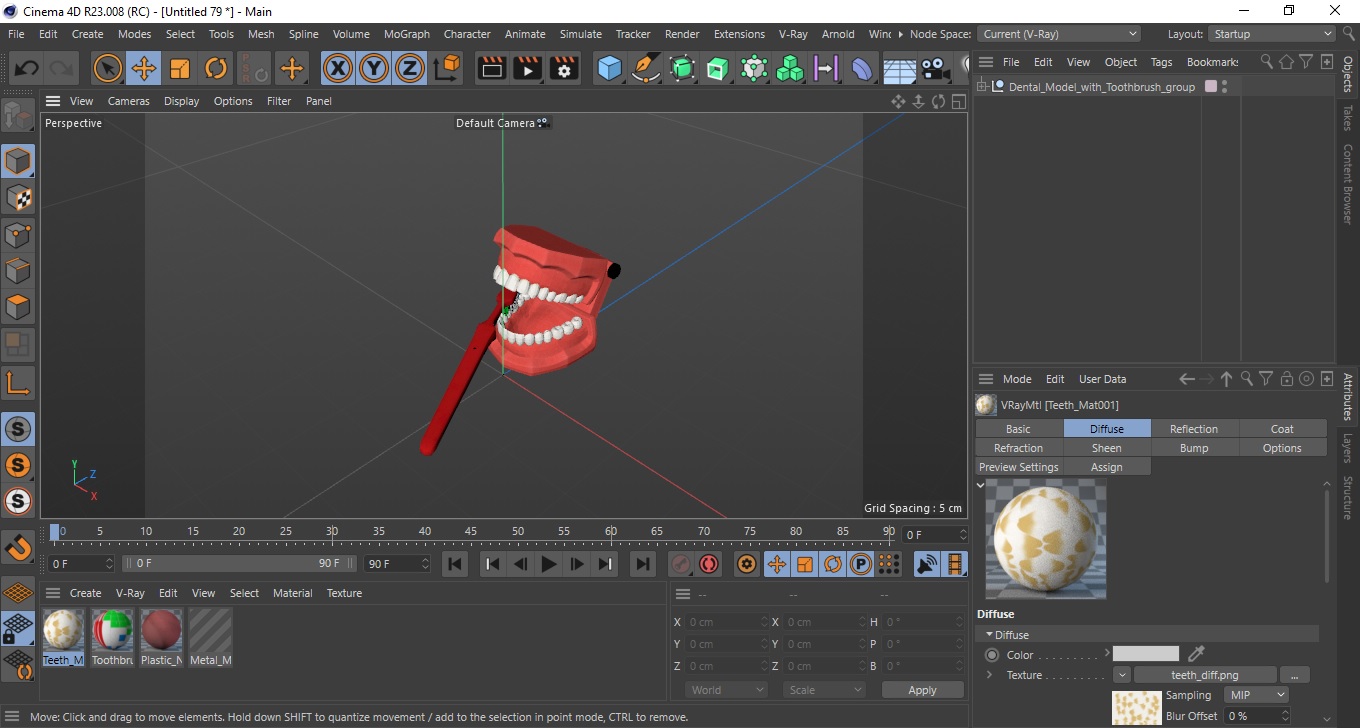Image resolution: width=1360 pixels, height=728 pixels.
Task: Add an Extrude generator
Action: (718, 68)
